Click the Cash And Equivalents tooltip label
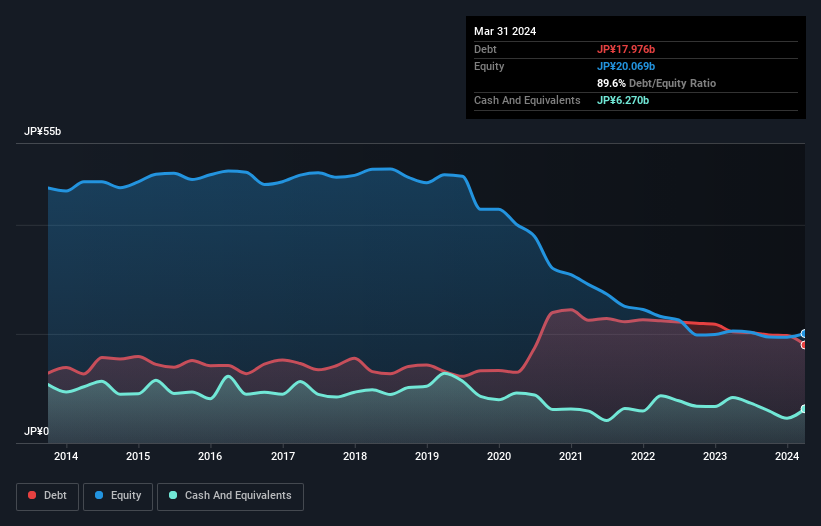The image size is (821, 526). pyautogui.click(x=527, y=100)
